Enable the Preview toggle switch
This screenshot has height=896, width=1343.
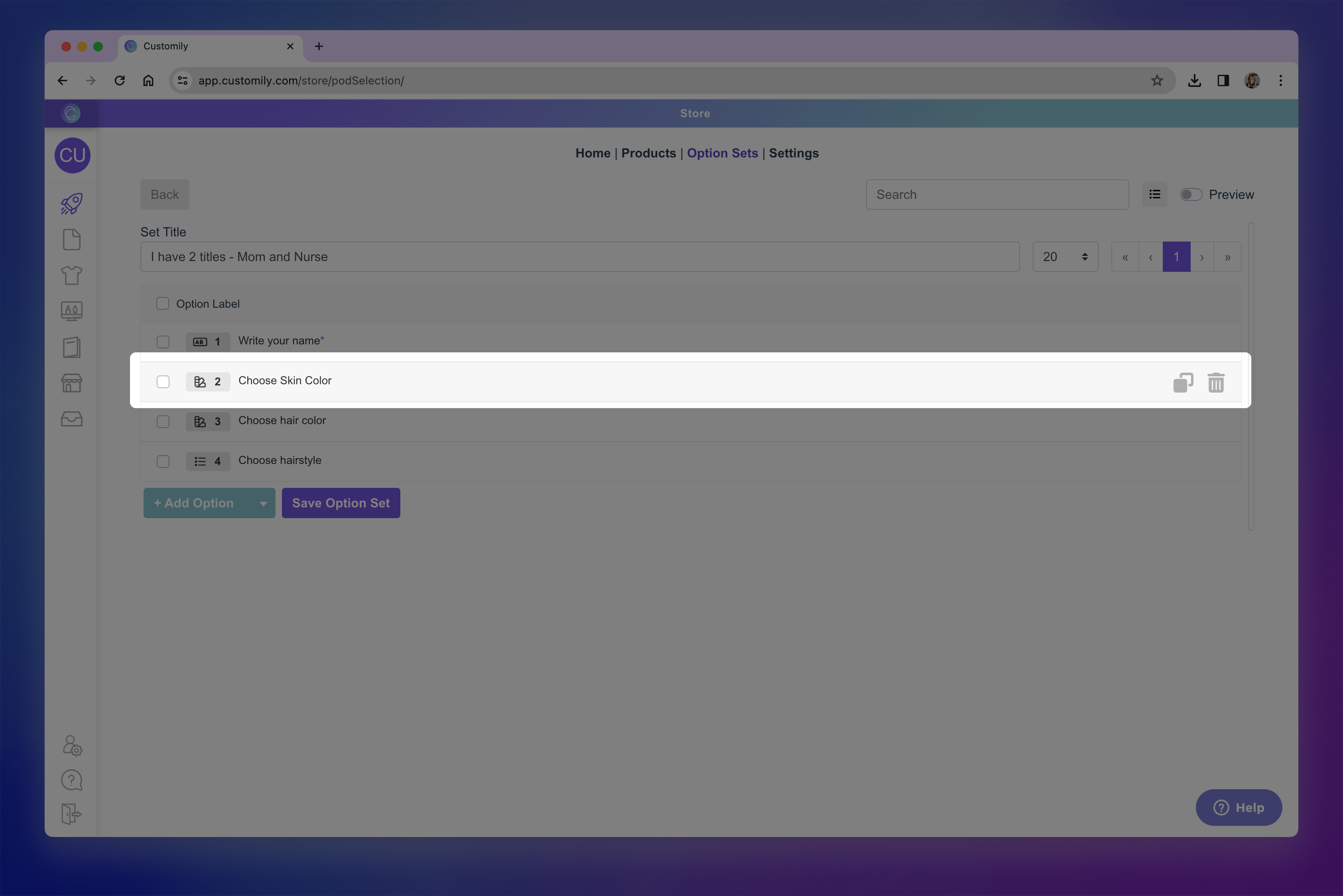click(x=1191, y=194)
